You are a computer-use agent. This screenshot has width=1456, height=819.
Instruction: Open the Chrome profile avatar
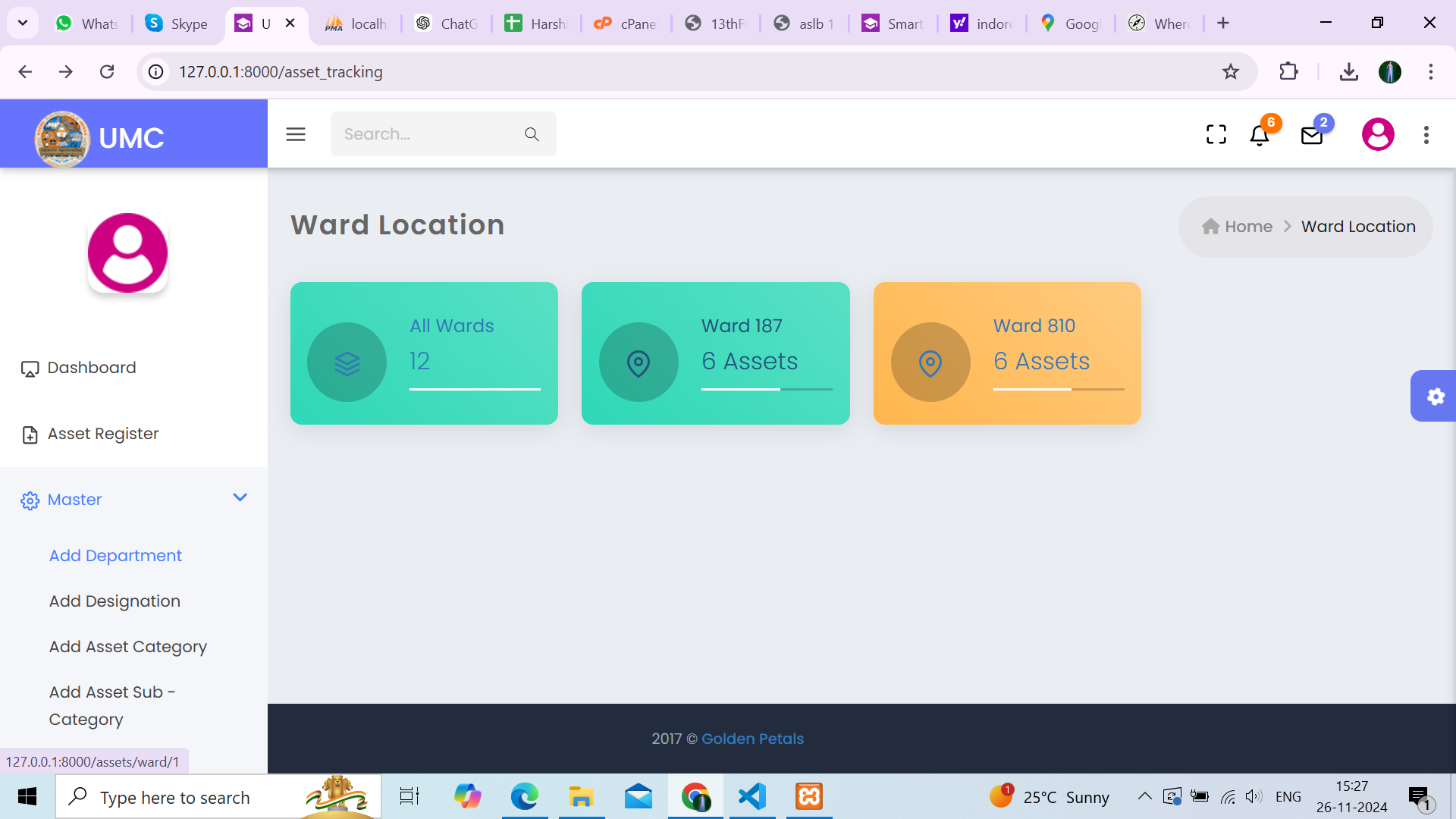[x=1390, y=71]
